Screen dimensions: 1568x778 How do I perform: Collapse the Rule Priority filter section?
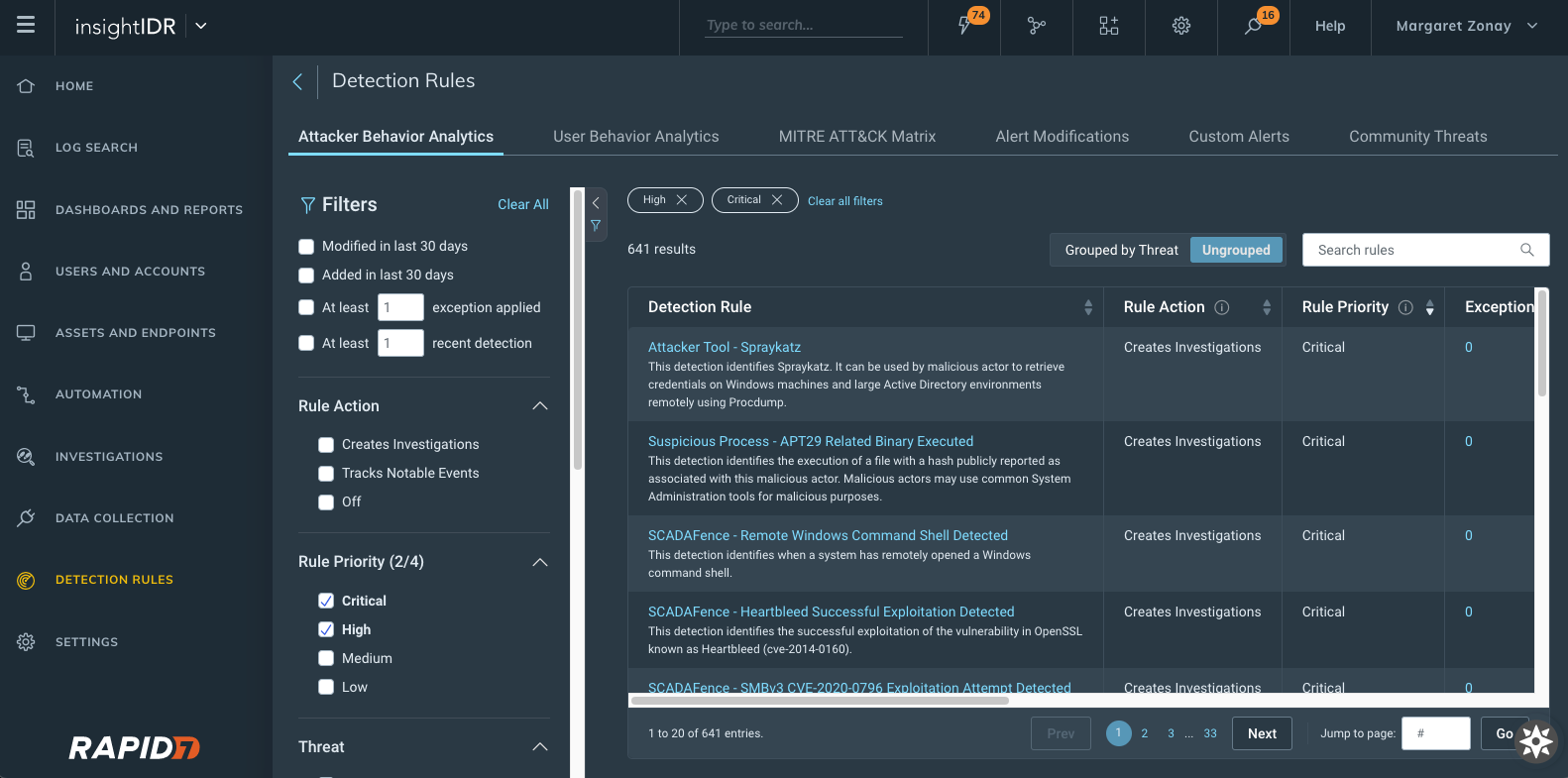pos(540,562)
